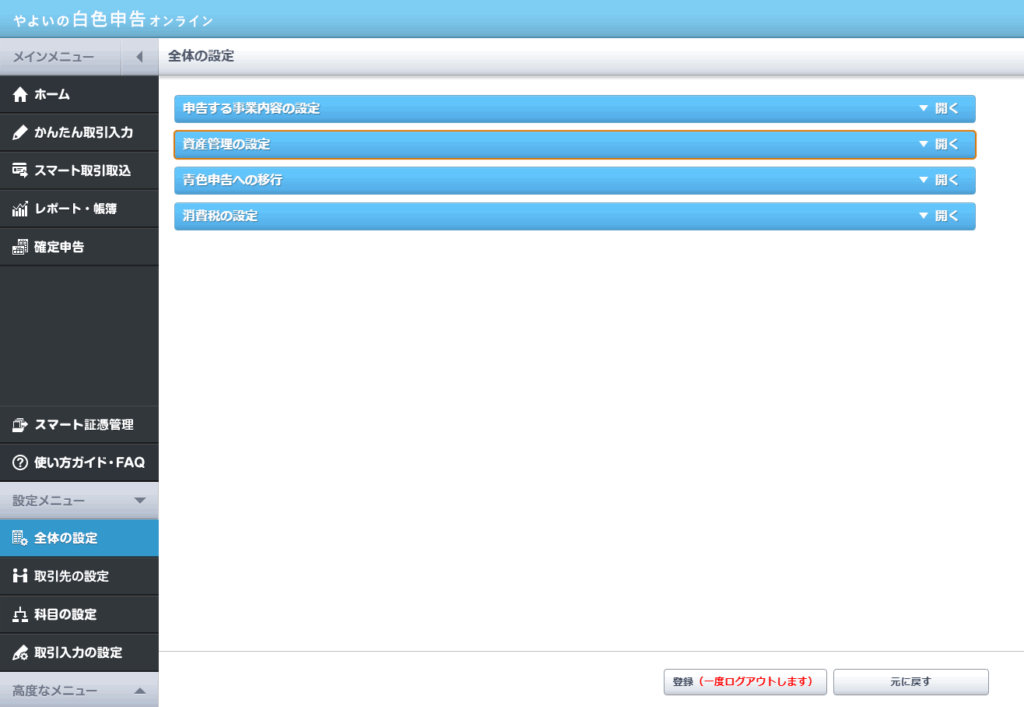The width and height of the screenshot is (1024, 707).
Task: Click the 登録 button
Action: point(745,682)
